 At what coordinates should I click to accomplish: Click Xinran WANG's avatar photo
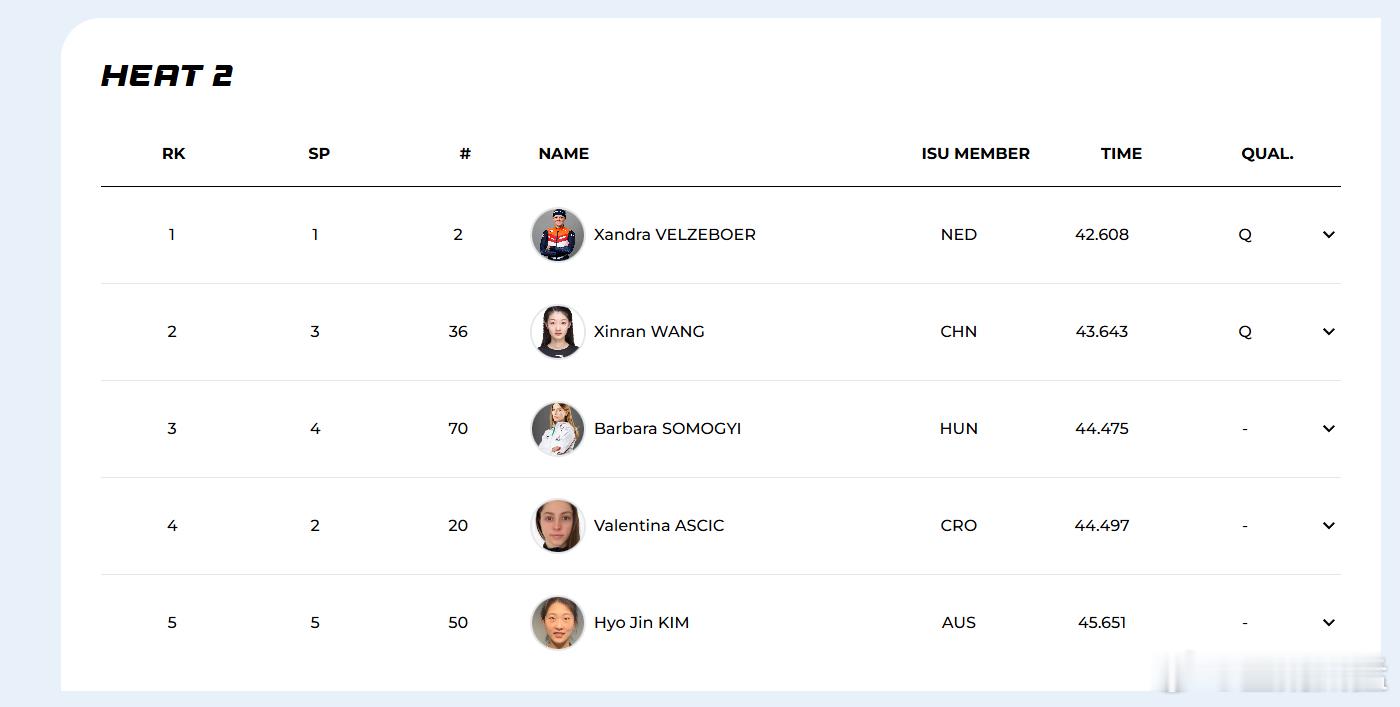(x=557, y=332)
